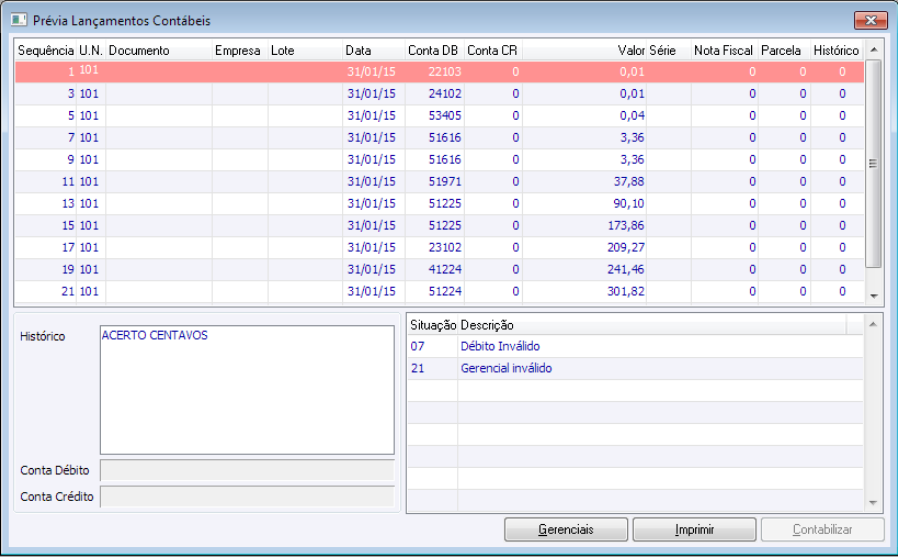Select the row with Conta DB 24102

[x=439, y=94]
